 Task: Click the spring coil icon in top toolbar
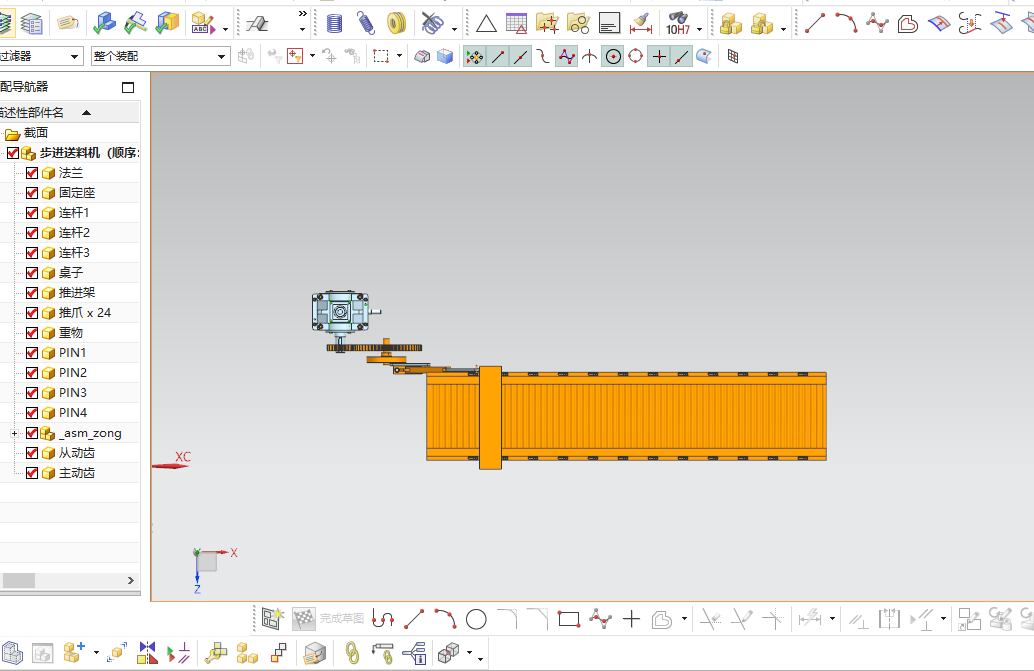(366, 24)
